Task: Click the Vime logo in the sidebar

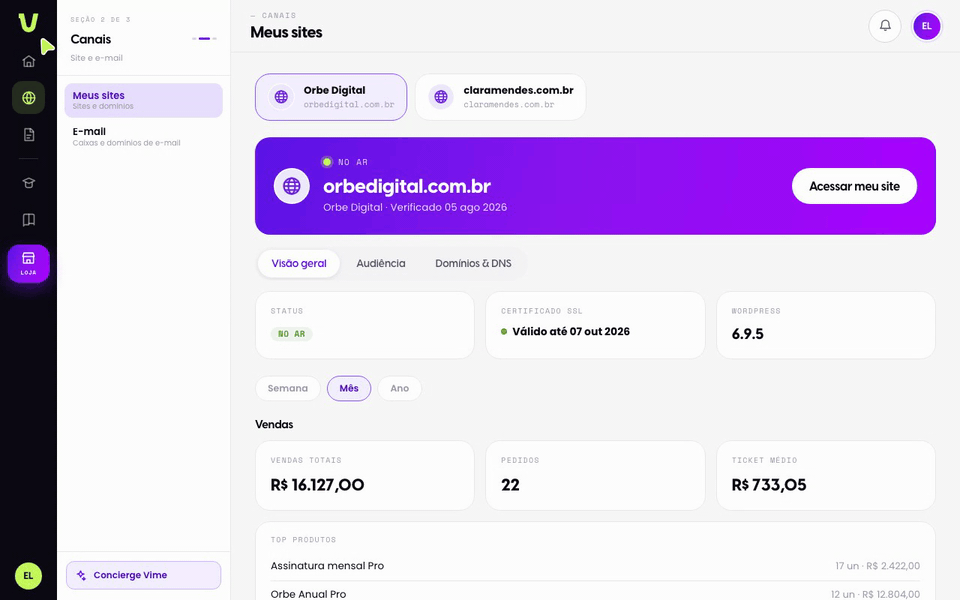Action: [x=28, y=22]
